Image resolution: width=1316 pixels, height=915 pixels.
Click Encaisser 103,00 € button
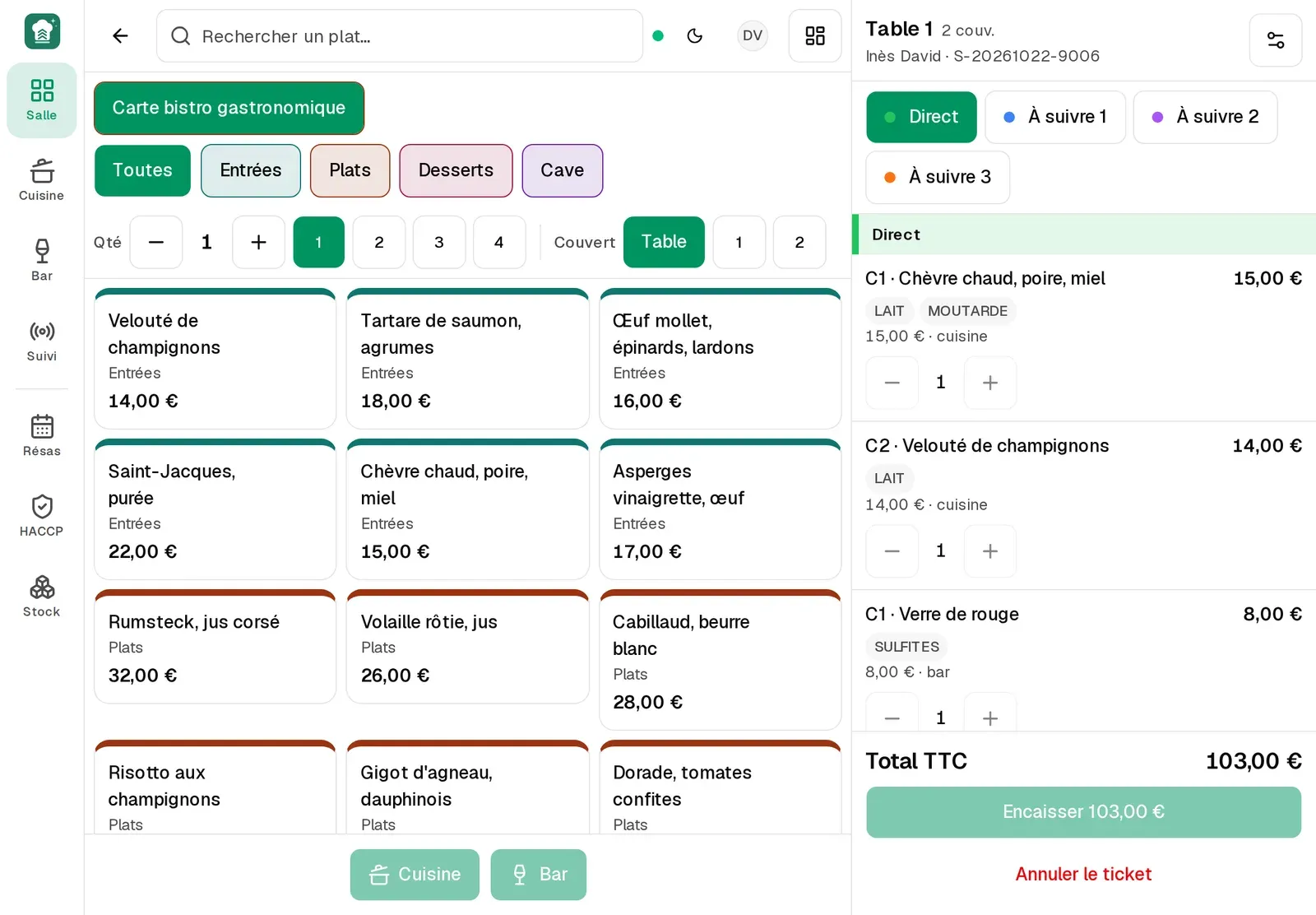point(1083,812)
